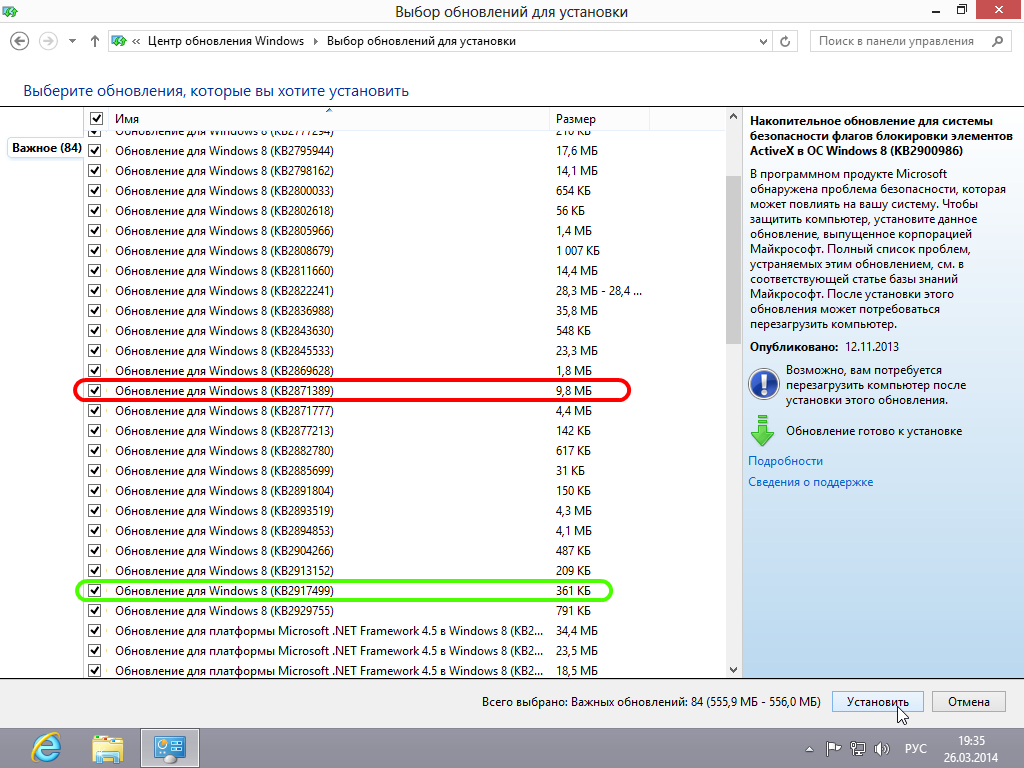Uncheck the .NET Framework 34,4 МБ update checkbox
This screenshot has height=768, width=1024.
[95, 631]
